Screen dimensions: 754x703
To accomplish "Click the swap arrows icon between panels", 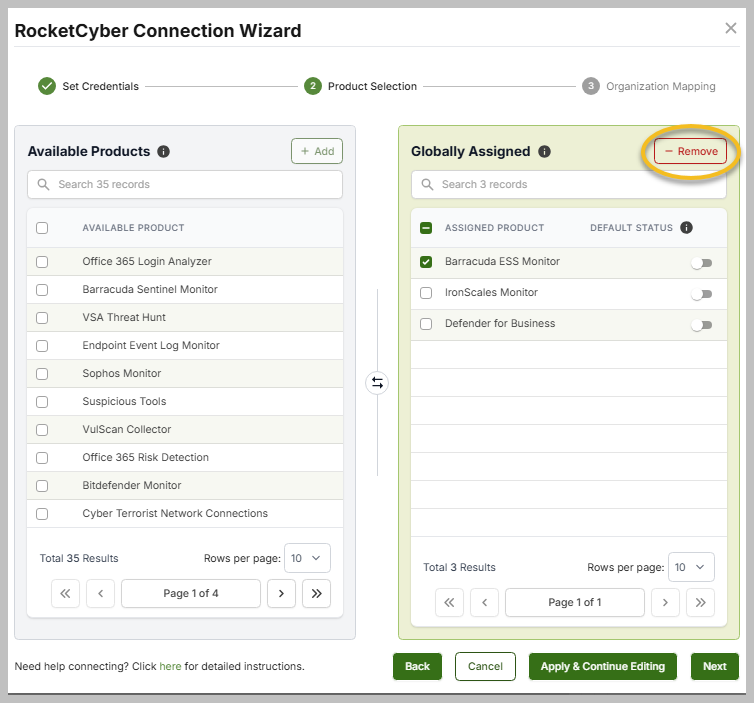I will 377,383.
